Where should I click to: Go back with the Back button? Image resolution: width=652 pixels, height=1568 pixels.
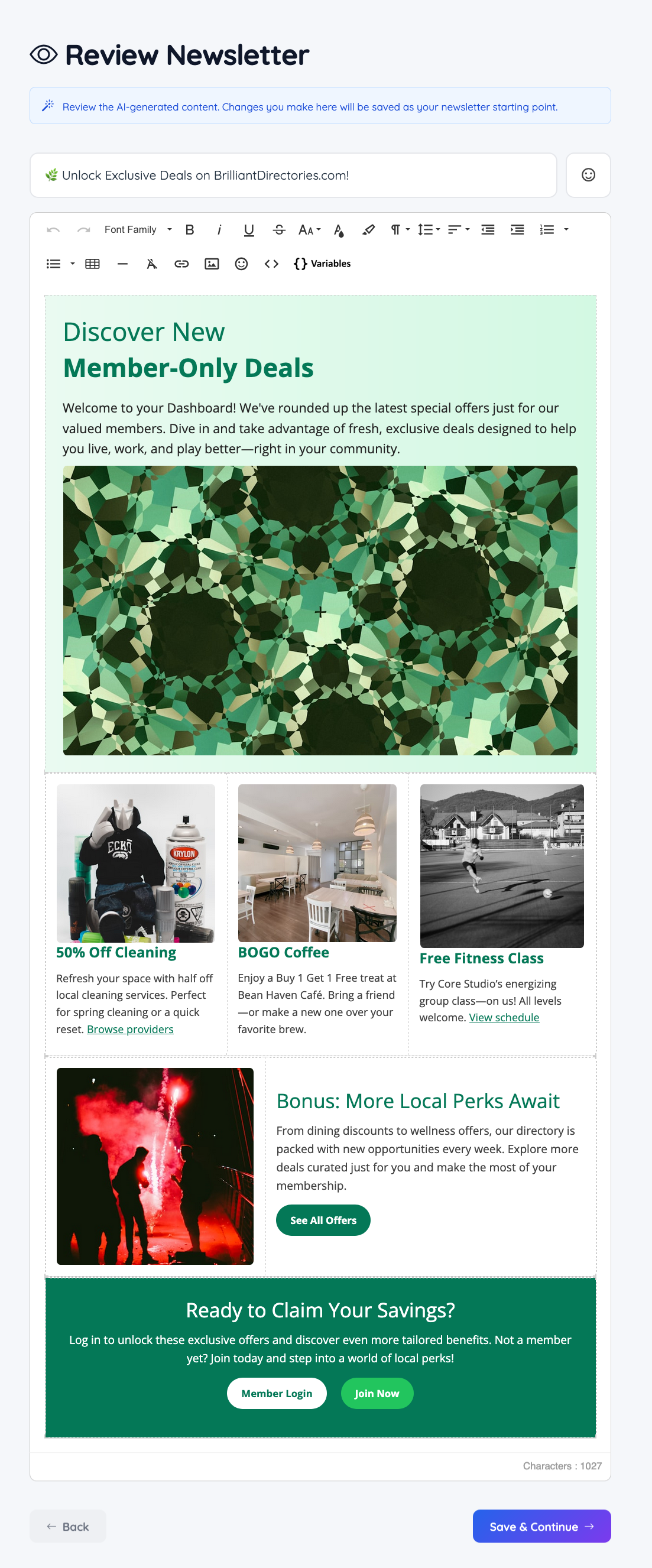coord(67,1526)
